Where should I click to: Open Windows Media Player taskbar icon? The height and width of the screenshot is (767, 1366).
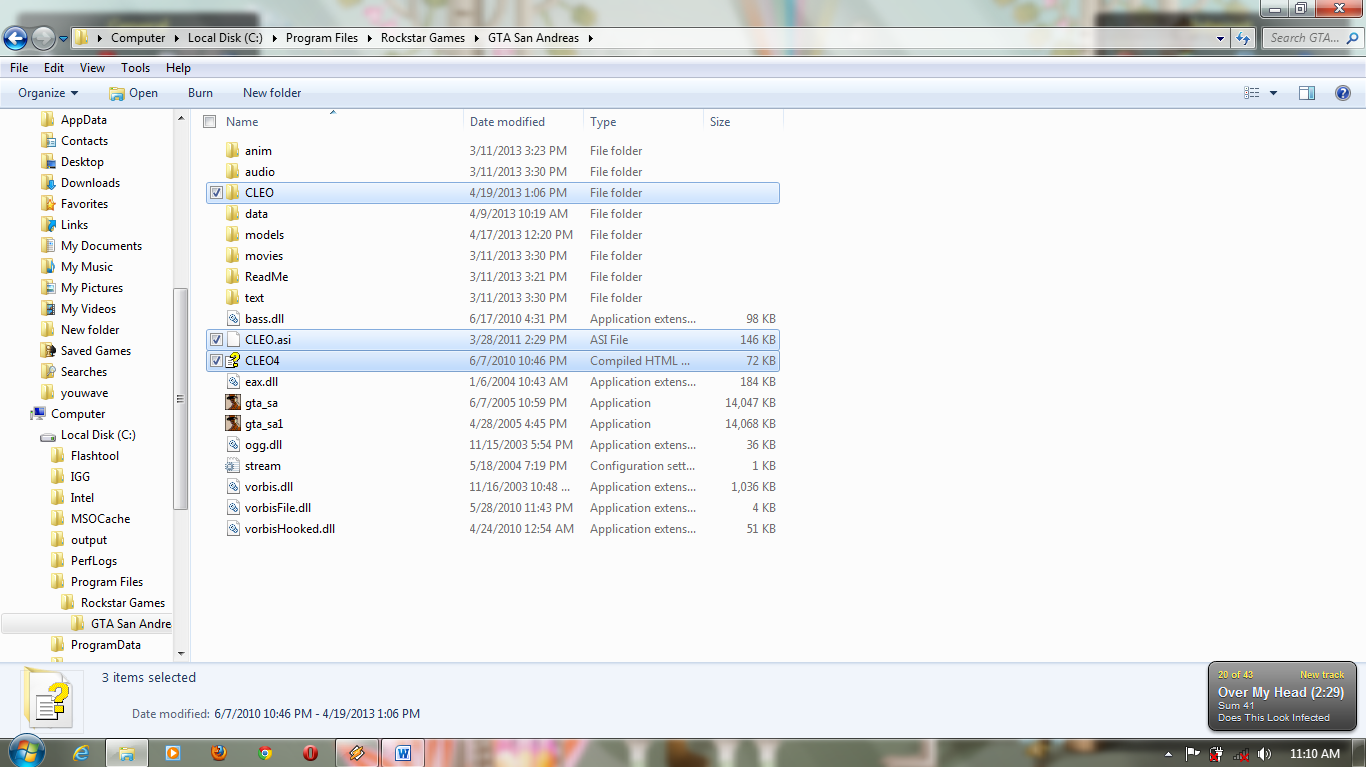point(172,753)
